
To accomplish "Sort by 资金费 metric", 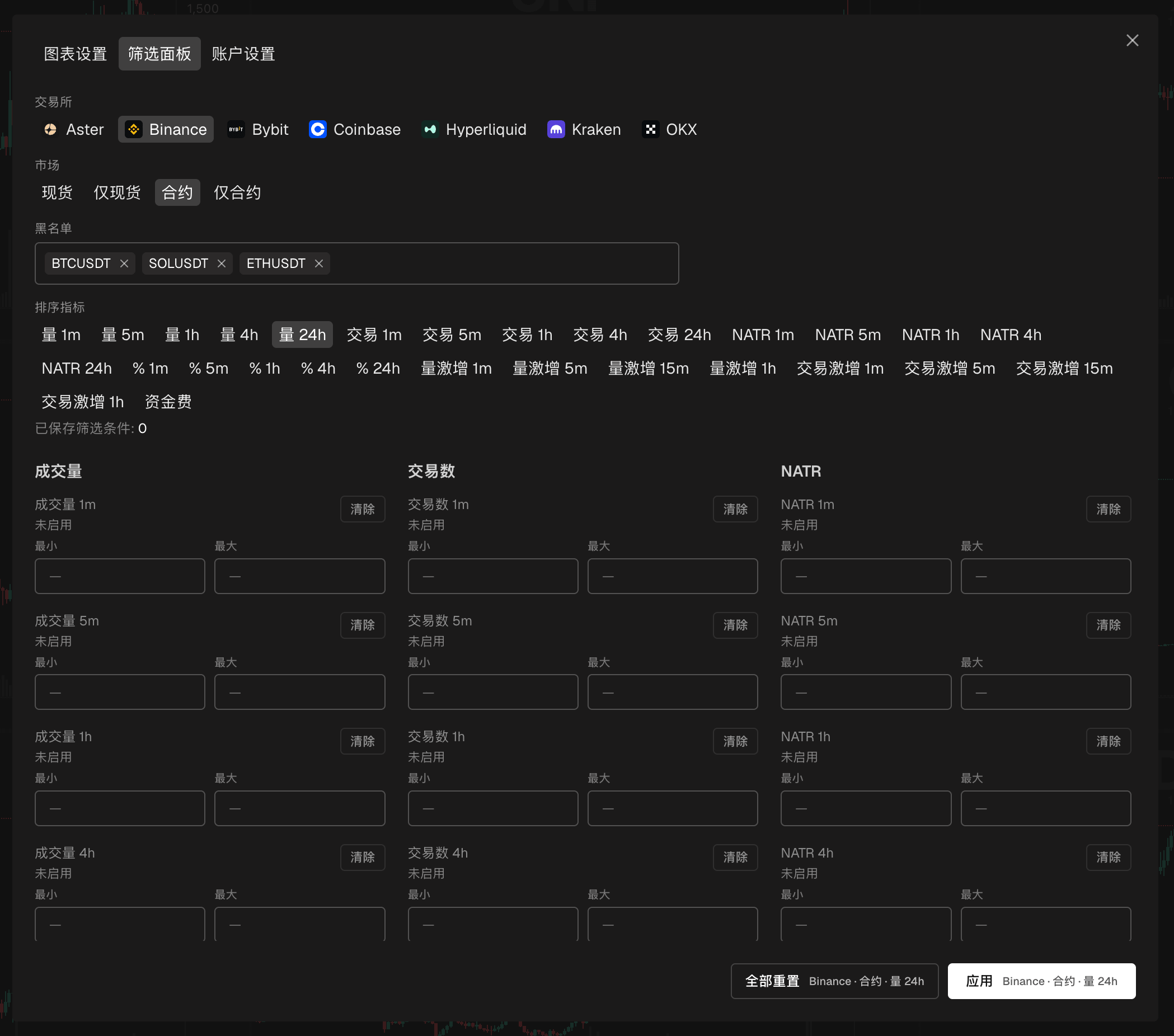I will [x=168, y=402].
